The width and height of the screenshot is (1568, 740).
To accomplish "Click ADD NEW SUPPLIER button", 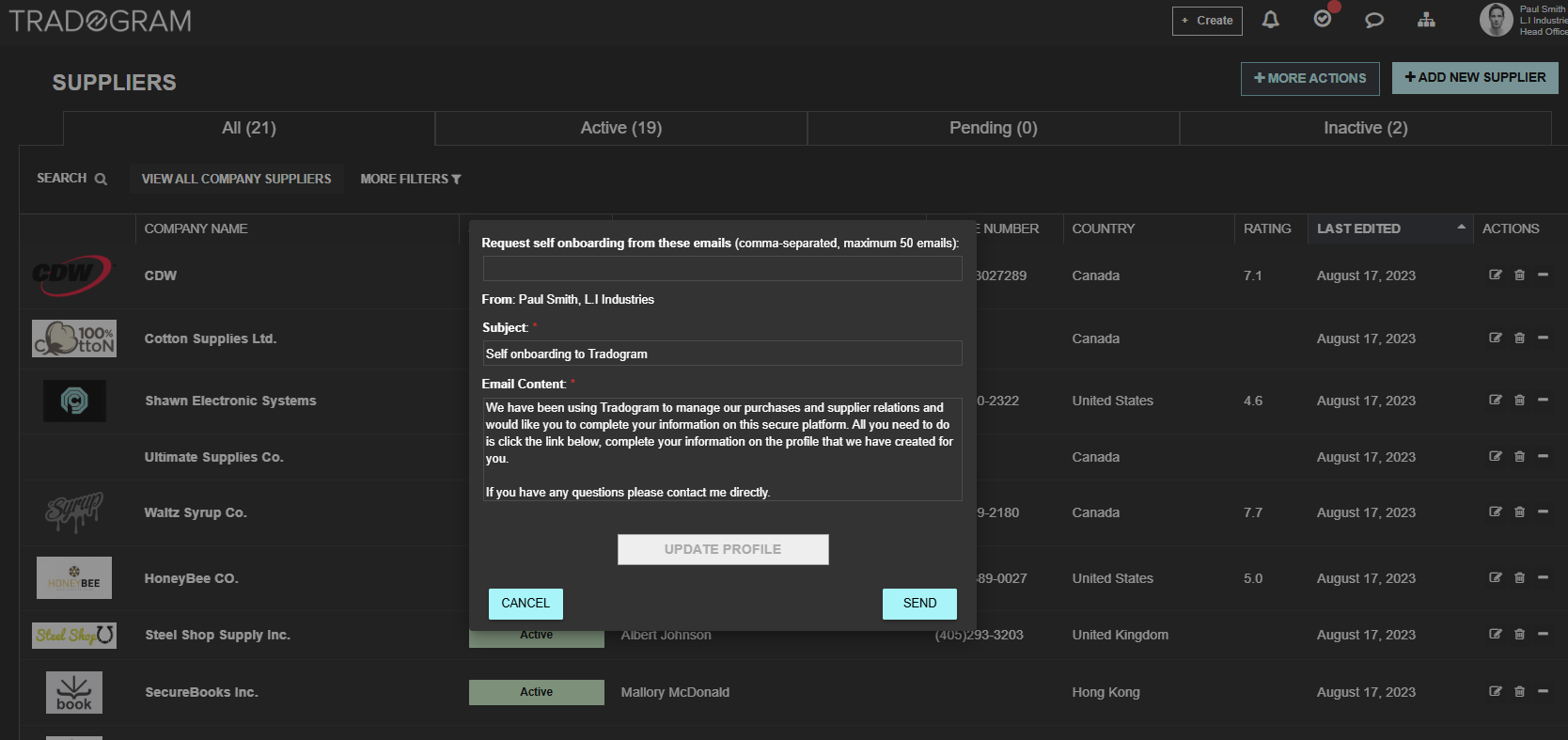I will (x=1475, y=78).
